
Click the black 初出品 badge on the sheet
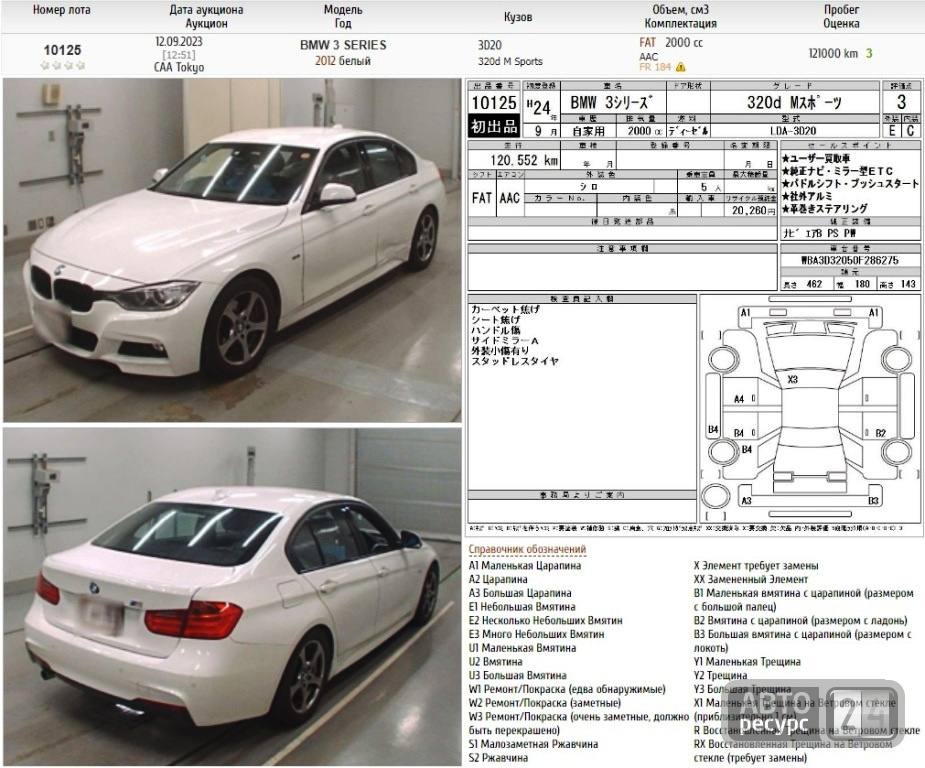(x=494, y=126)
